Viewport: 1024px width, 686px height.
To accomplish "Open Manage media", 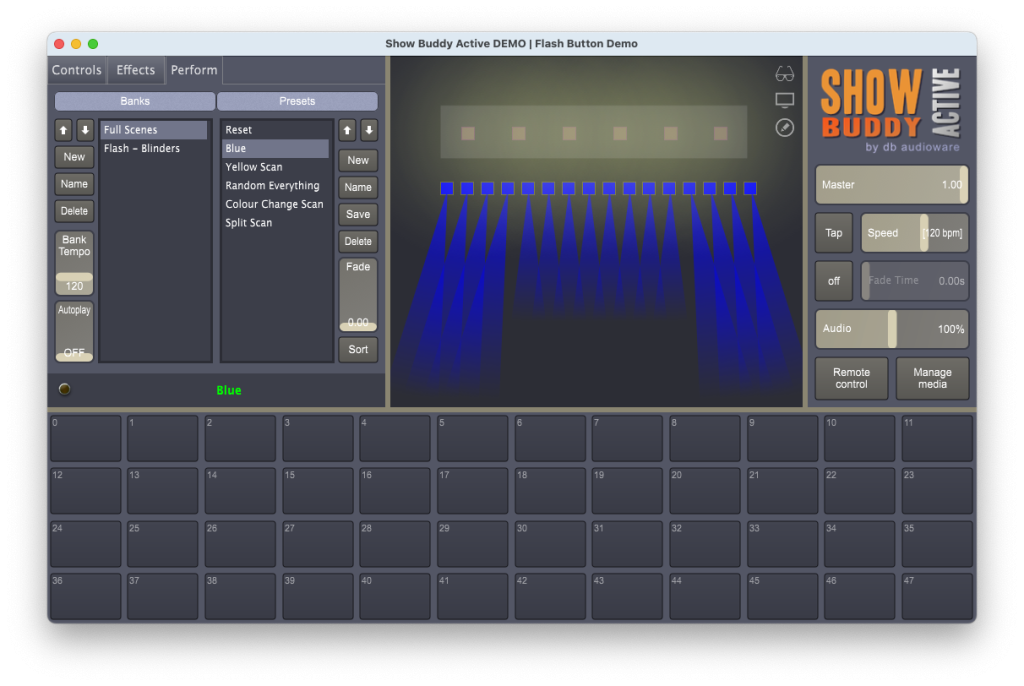I will click(x=932, y=378).
